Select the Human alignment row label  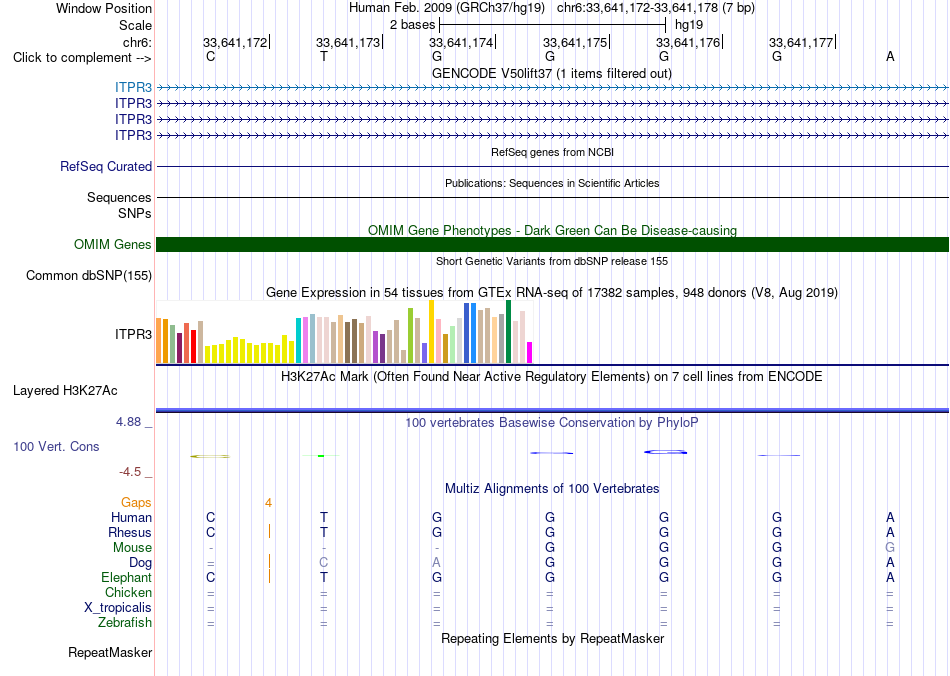tap(131, 518)
